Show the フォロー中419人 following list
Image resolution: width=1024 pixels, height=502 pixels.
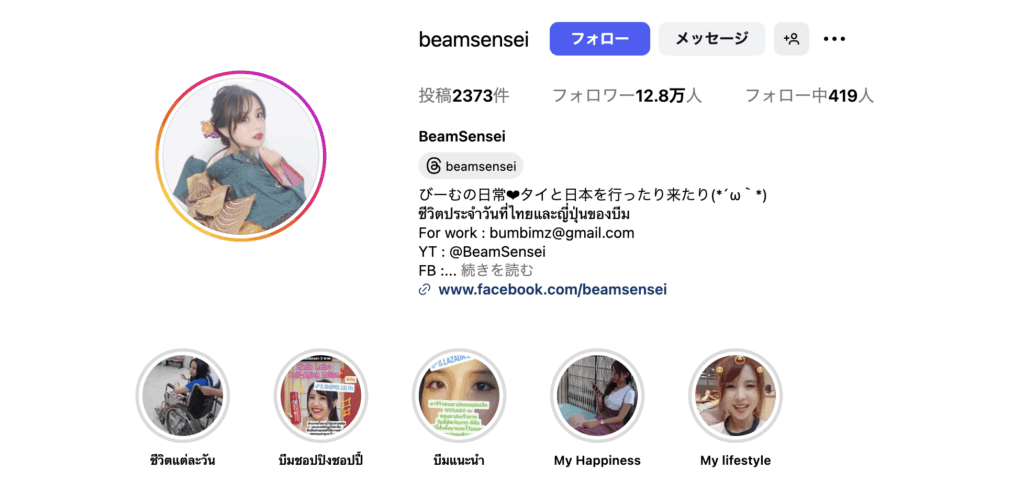809,97
